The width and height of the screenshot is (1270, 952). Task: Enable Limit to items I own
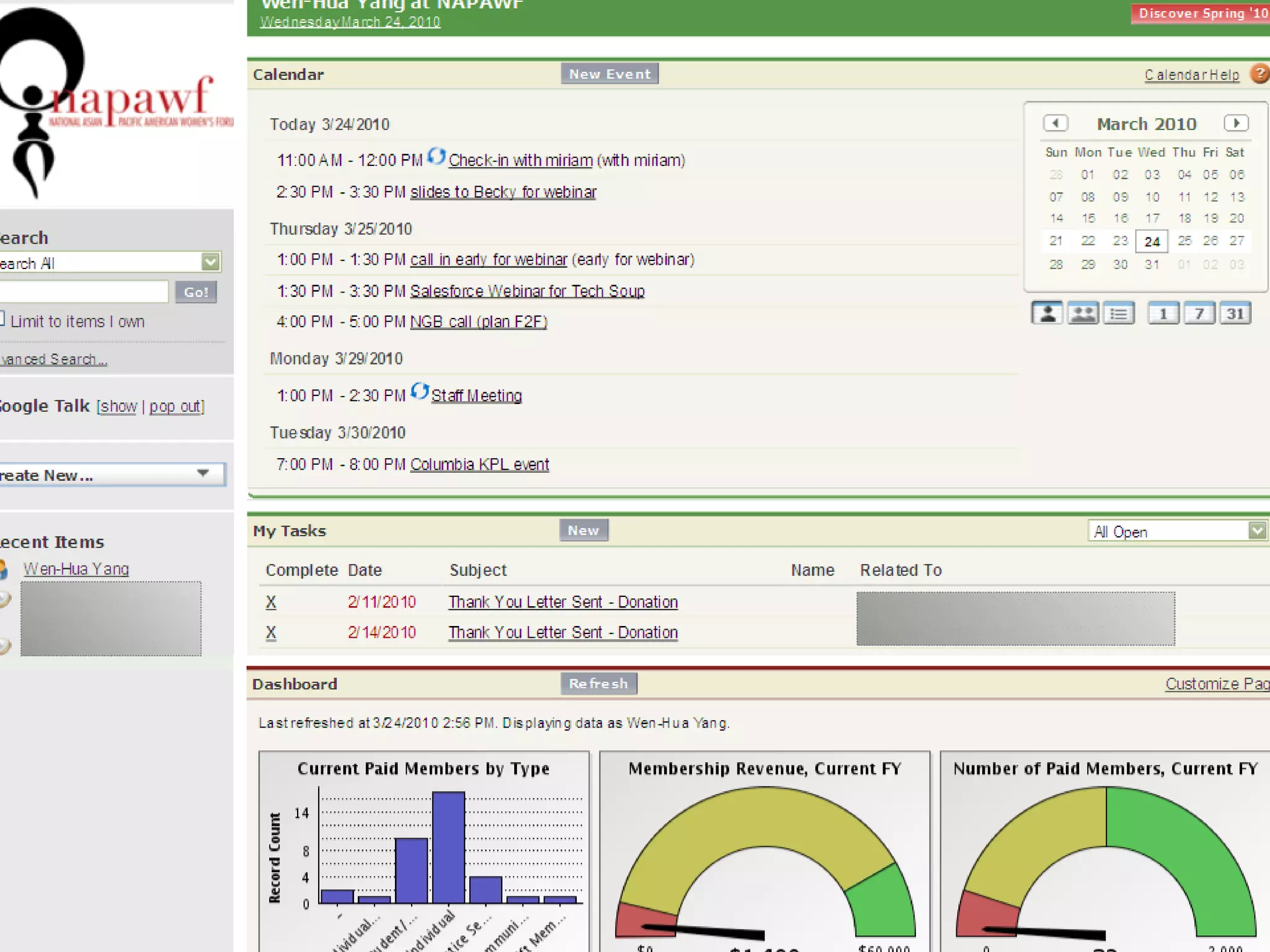[2, 319]
